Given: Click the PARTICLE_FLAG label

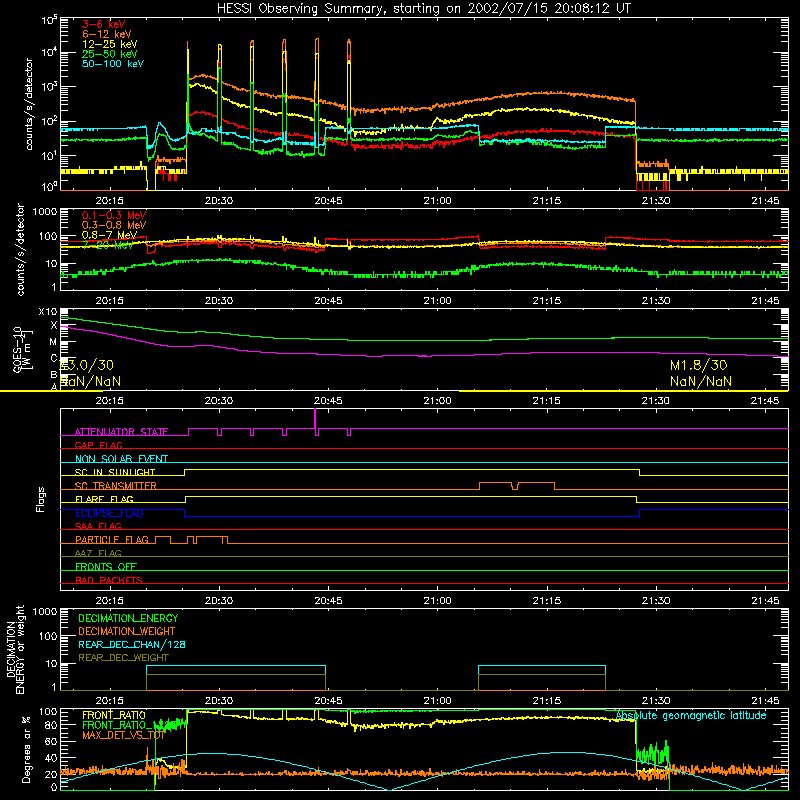Looking at the screenshot, I should (x=112, y=539).
